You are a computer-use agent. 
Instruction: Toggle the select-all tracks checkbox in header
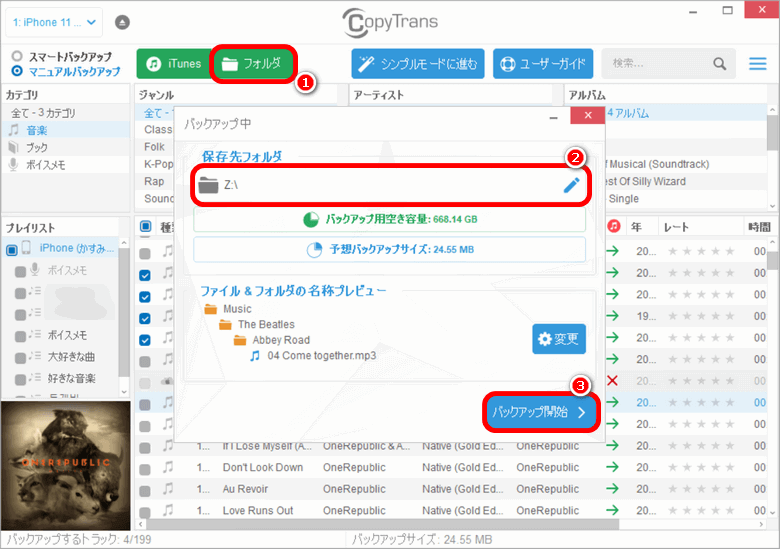[x=145, y=227]
